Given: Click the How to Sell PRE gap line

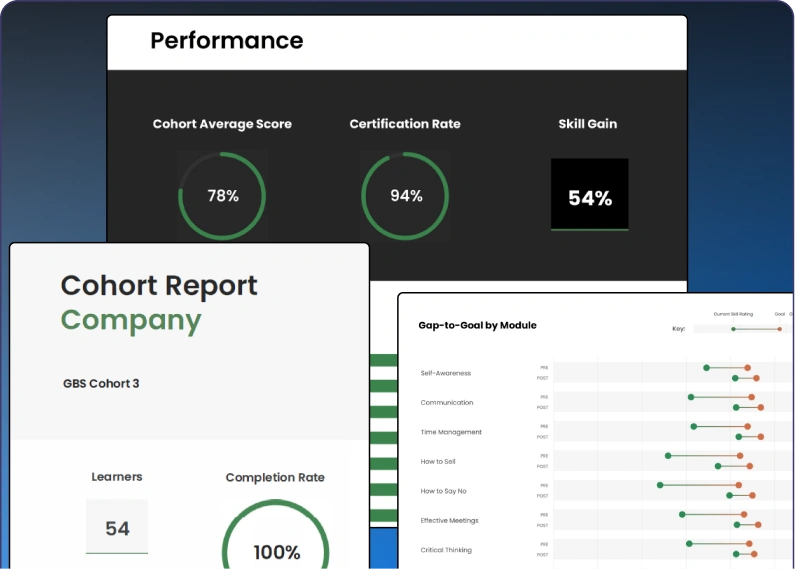Looking at the screenshot, I should (704, 456).
